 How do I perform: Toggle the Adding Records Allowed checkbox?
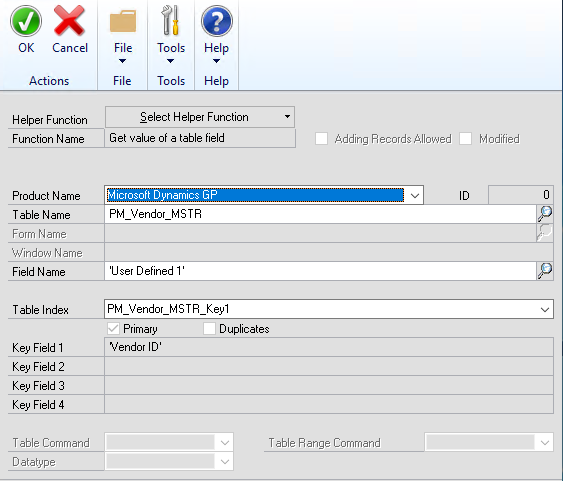point(321,139)
